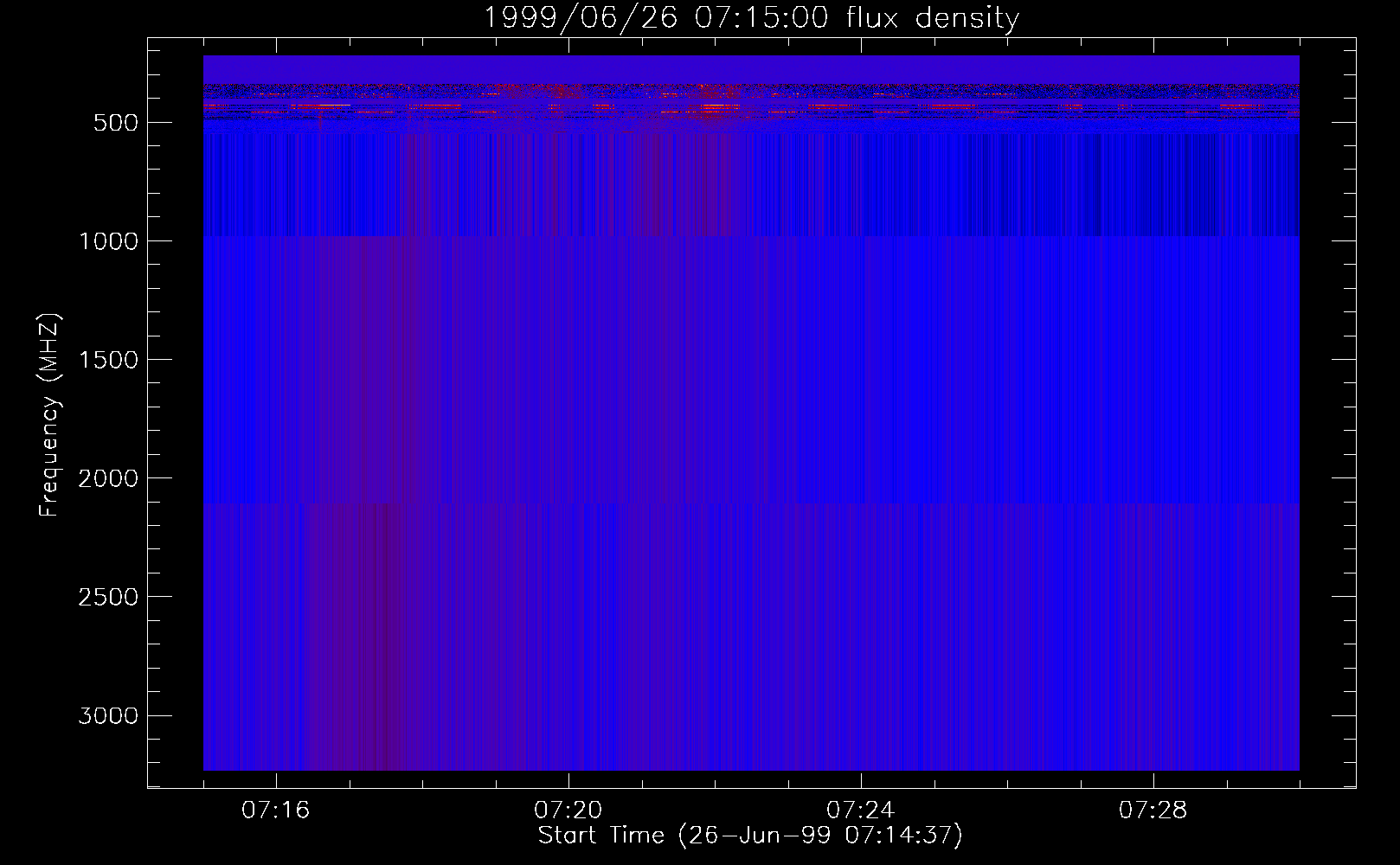Select the 1500 frequency axis label
The width and height of the screenshot is (1400, 865).
coord(108,360)
